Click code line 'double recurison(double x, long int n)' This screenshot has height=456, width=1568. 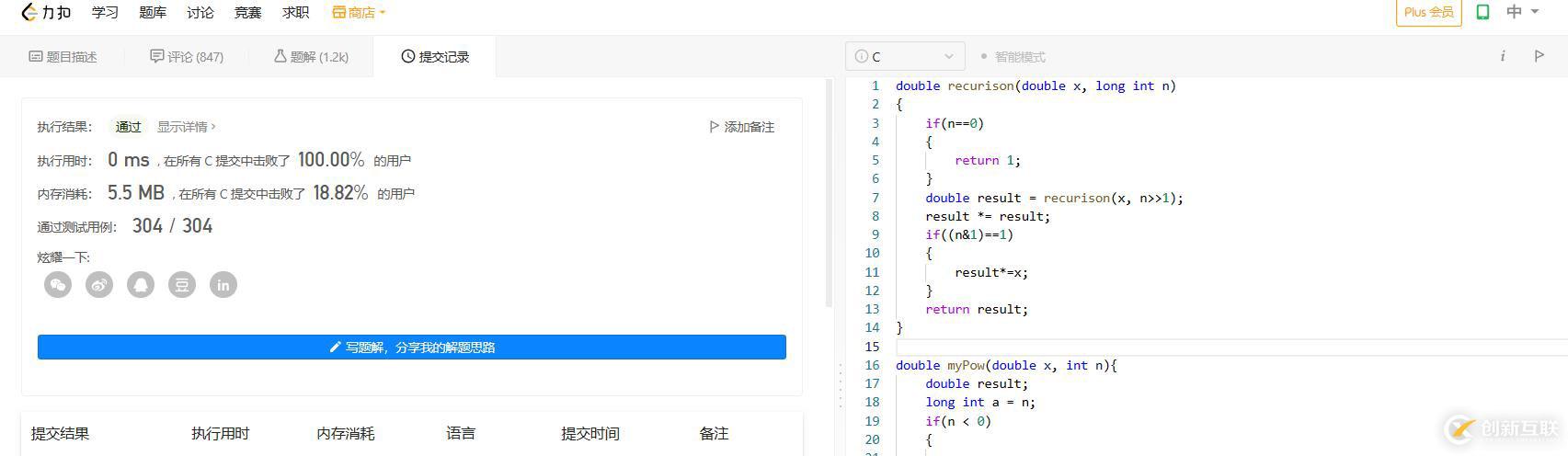[1036, 85]
